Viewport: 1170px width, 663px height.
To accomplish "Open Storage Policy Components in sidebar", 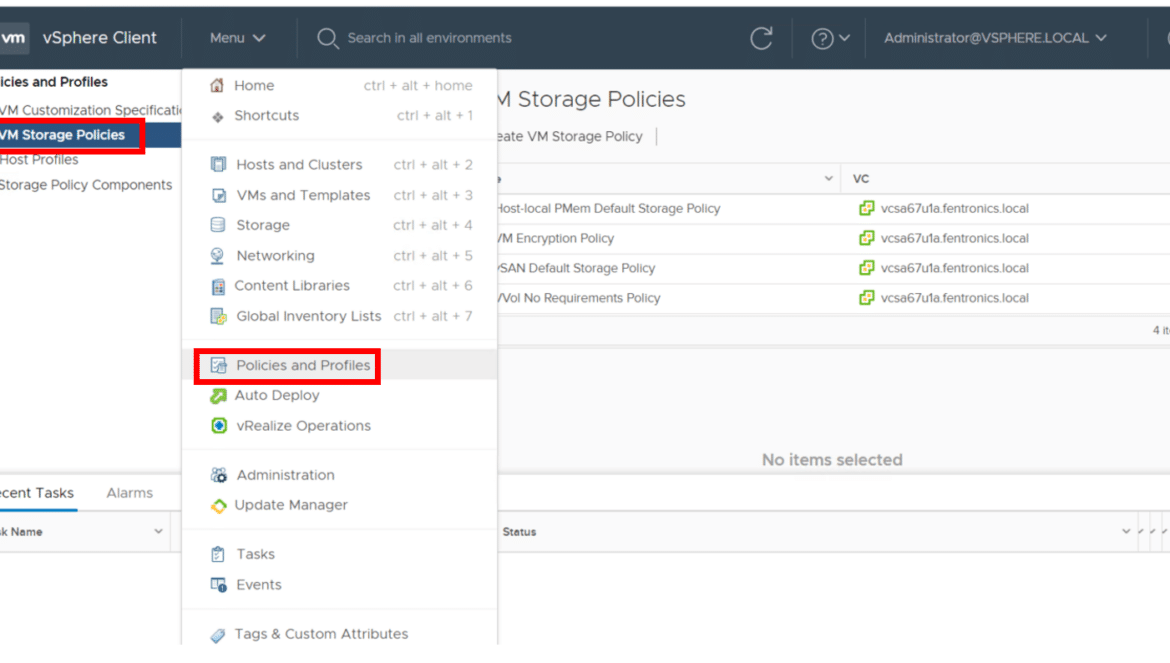I will [x=86, y=185].
